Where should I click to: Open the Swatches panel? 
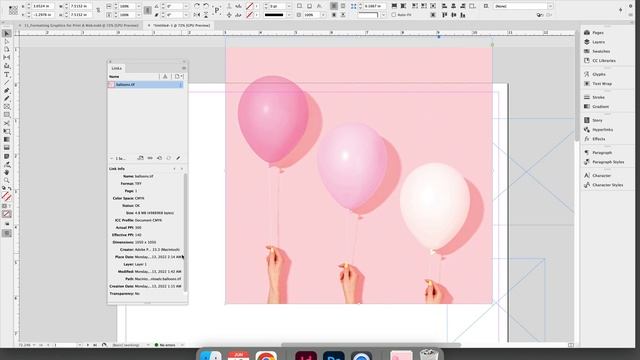point(601,51)
